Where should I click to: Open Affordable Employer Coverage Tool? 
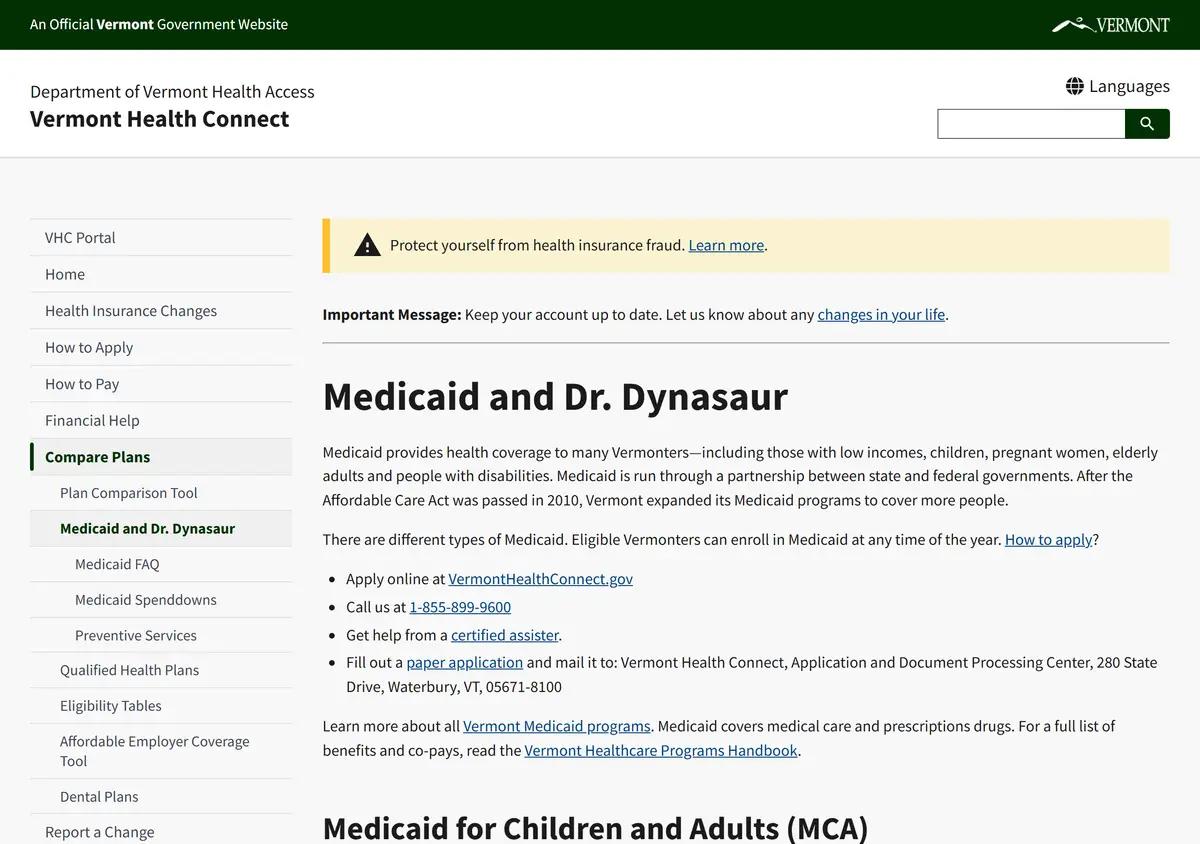pyautogui.click(x=161, y=751)
